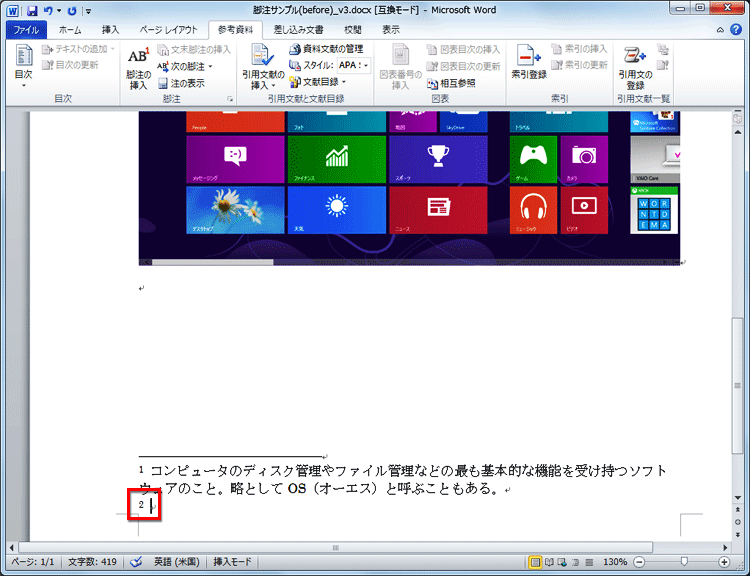Open Word Help question mark icon

click(x=736, y=30)
